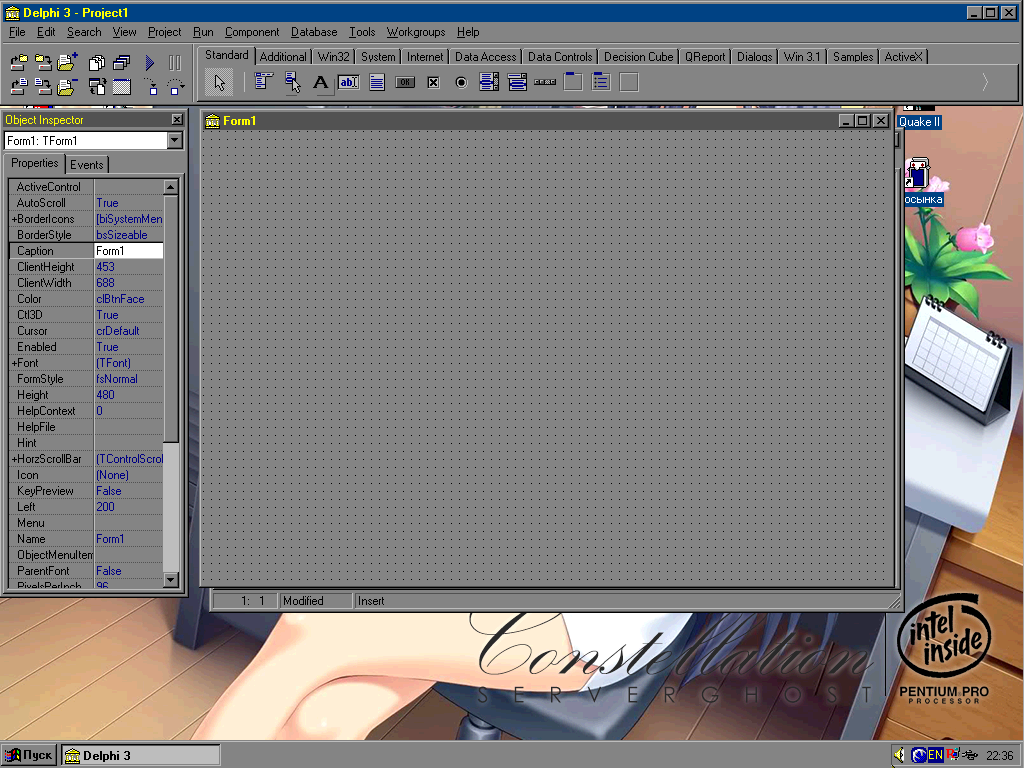The height and width of the screenshot is (768, 1024).
Task: Toggle form/unit view icon
Action: coord(97,86)
